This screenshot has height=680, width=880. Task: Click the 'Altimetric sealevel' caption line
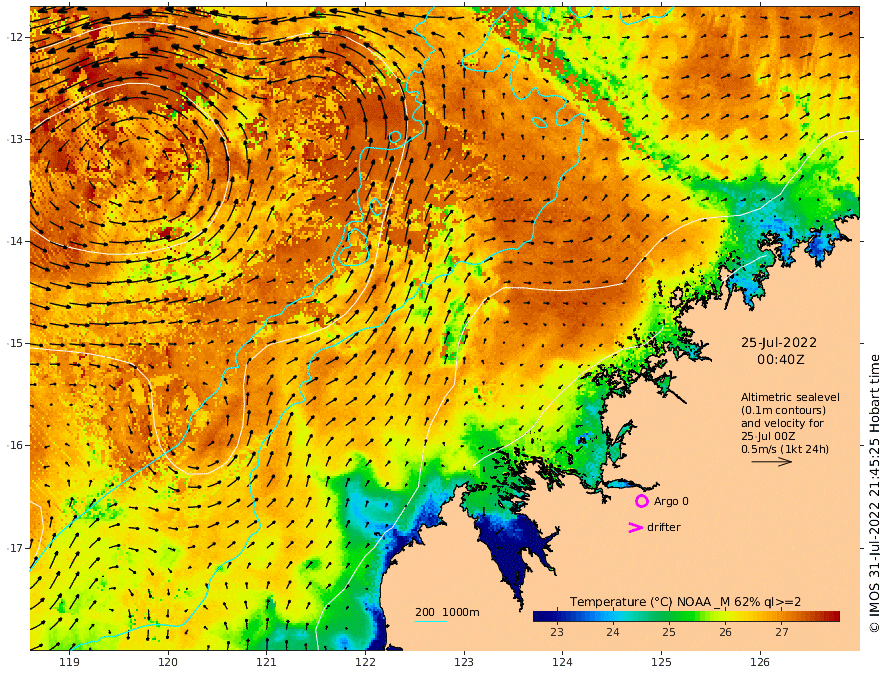pyautogui.click(x=790, y=397)
